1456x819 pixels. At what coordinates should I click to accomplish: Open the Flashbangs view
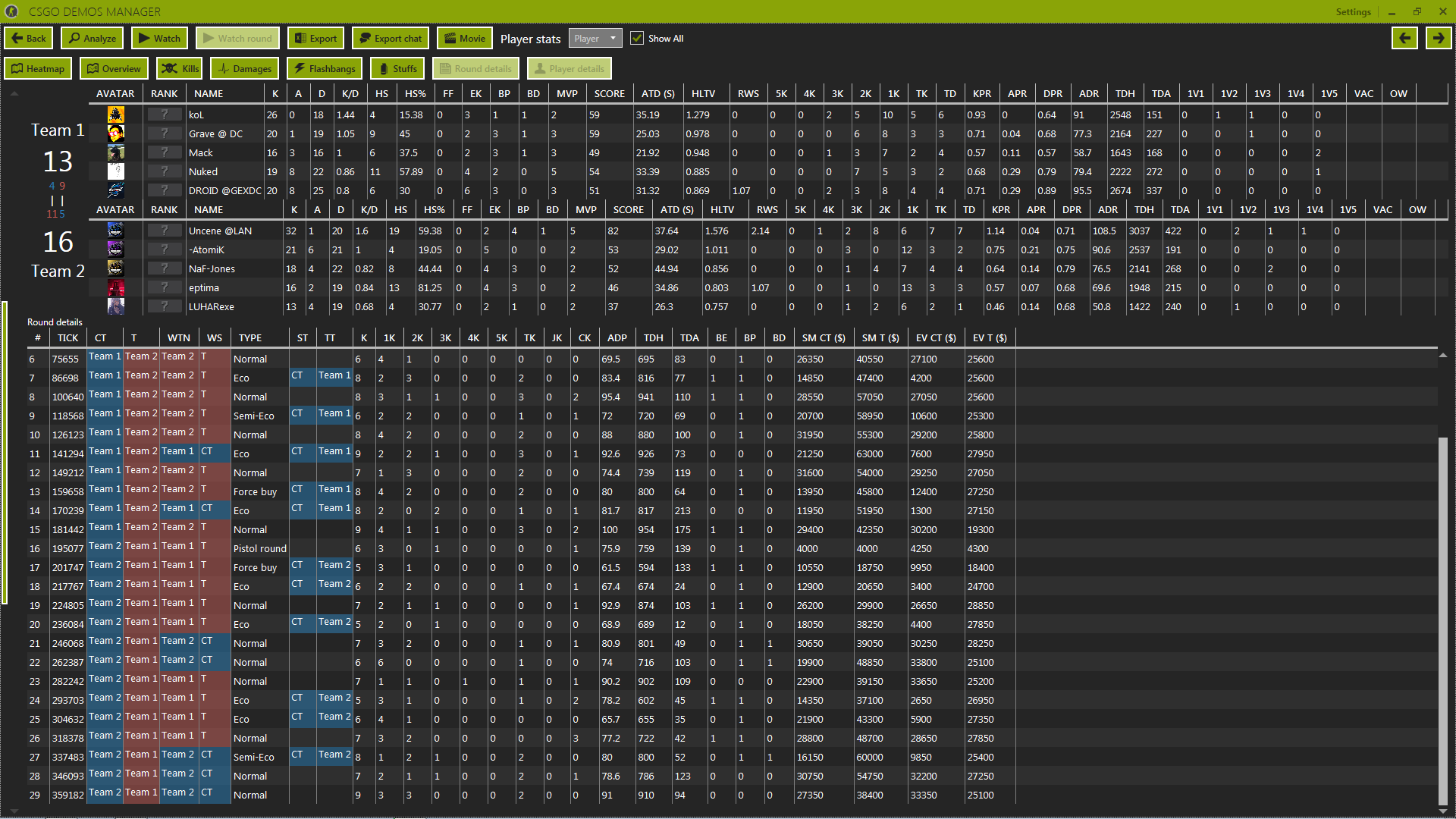tap(325, 69)
